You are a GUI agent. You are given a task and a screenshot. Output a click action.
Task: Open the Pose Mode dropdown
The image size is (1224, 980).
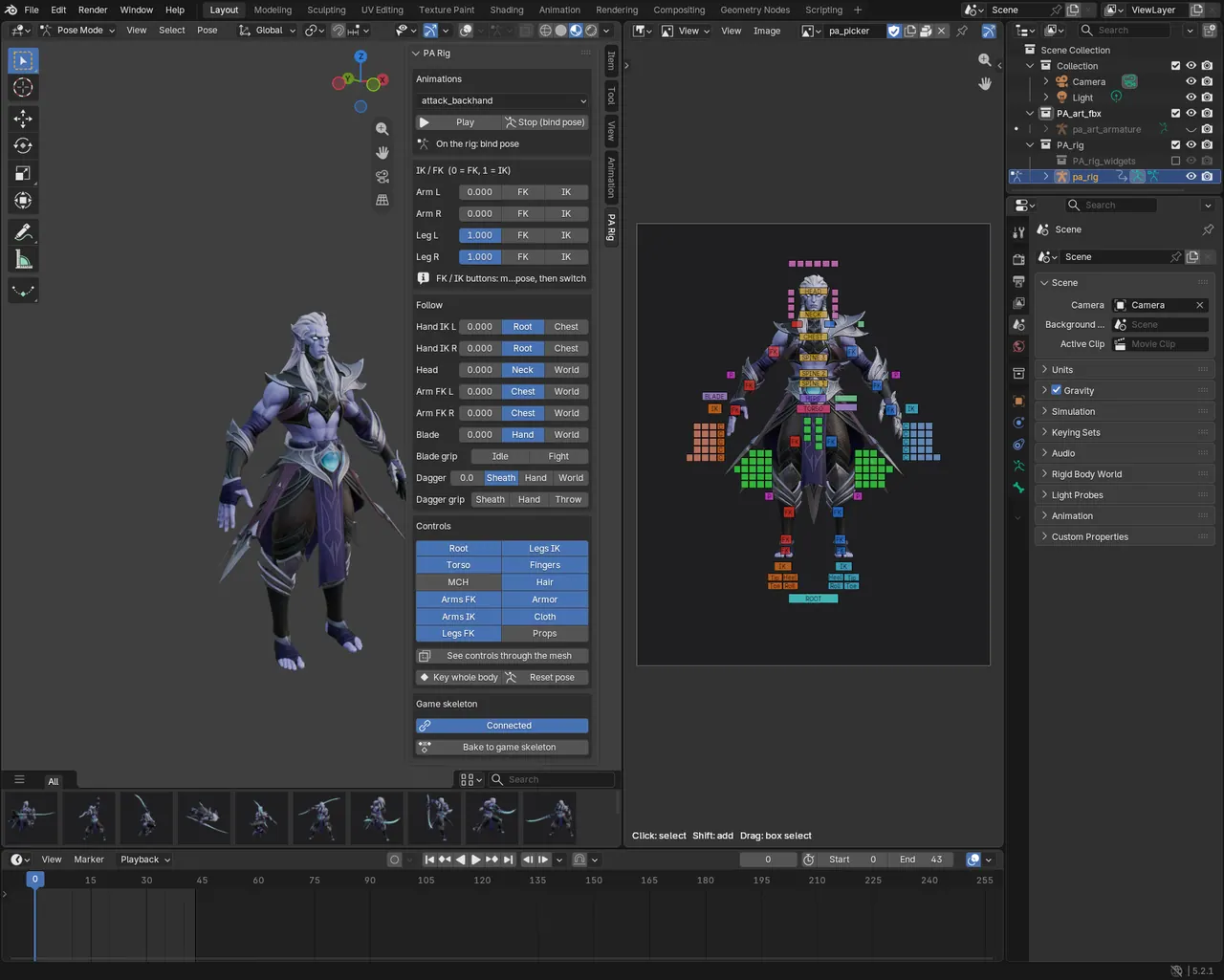tap(77, 31)
